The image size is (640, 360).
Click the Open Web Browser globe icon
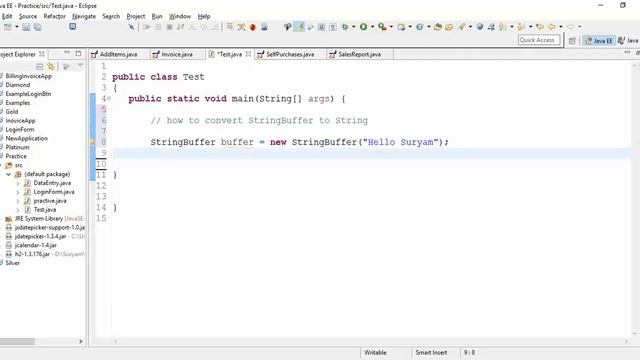point(480,27)
